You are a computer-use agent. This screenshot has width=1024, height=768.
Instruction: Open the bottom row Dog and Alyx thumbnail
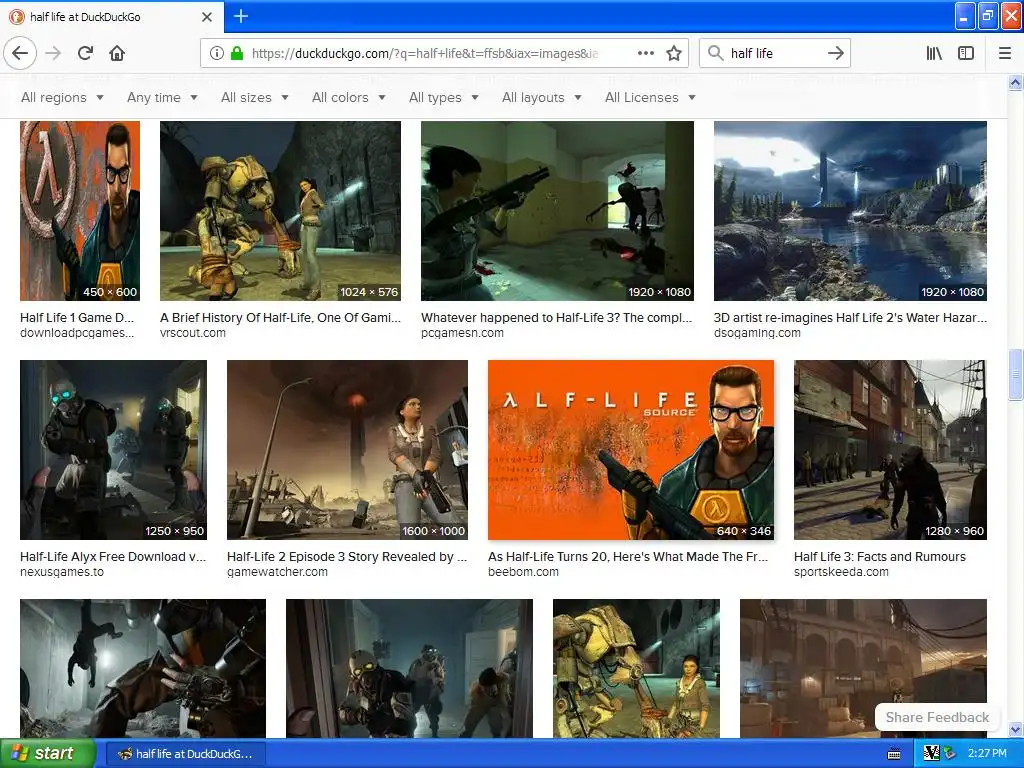pos(636,668)
